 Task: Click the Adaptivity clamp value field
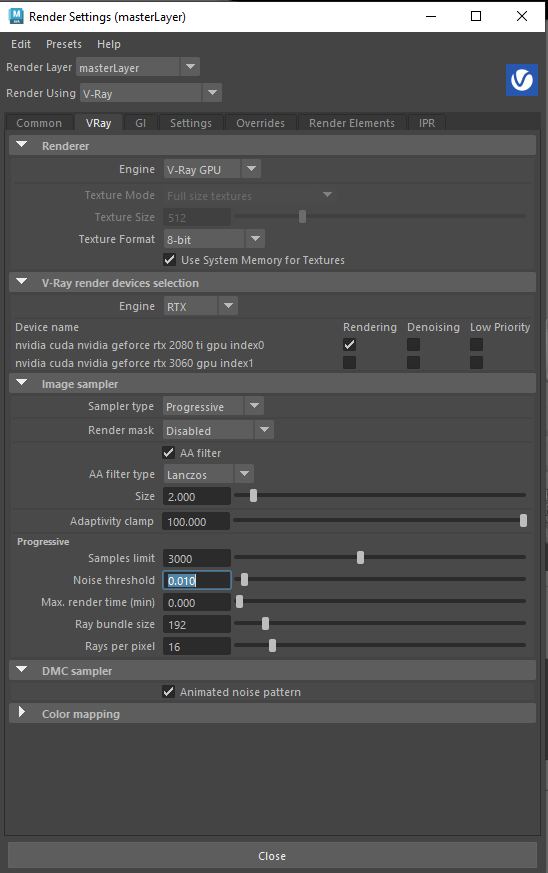click(x=197, y=521)
